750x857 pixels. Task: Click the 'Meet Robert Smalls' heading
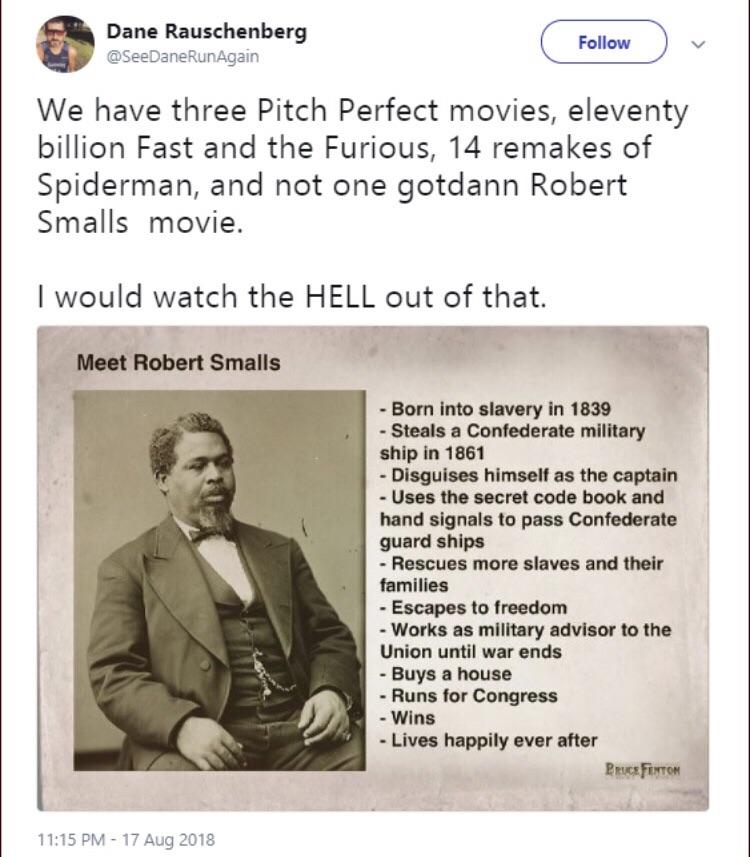(x=178, y=362)
